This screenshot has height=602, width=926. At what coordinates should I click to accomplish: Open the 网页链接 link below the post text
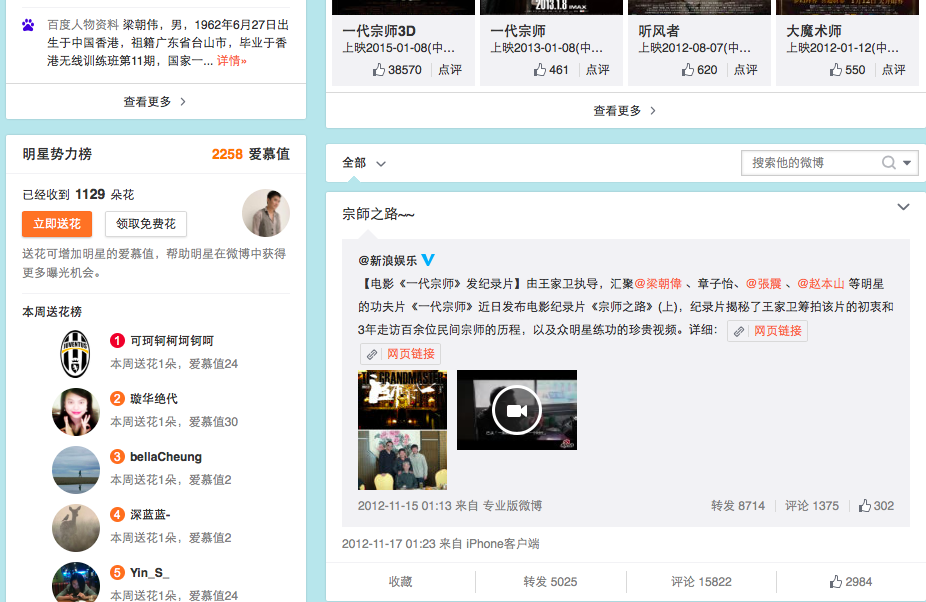click(400, 354)
